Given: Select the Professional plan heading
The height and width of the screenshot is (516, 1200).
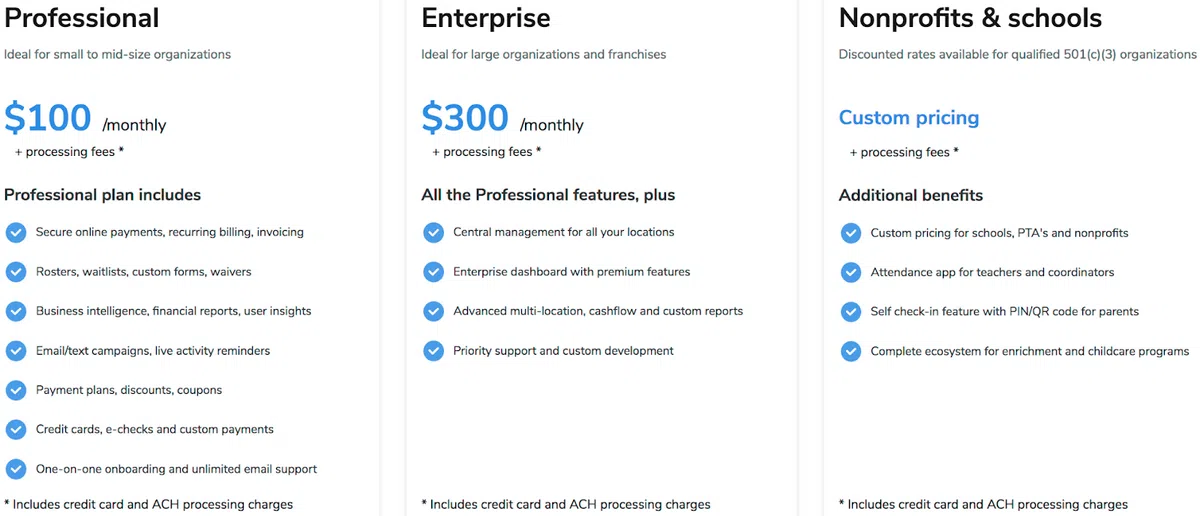Looking at the screenshot, I should pyautogui.click(x=81, y=18).
